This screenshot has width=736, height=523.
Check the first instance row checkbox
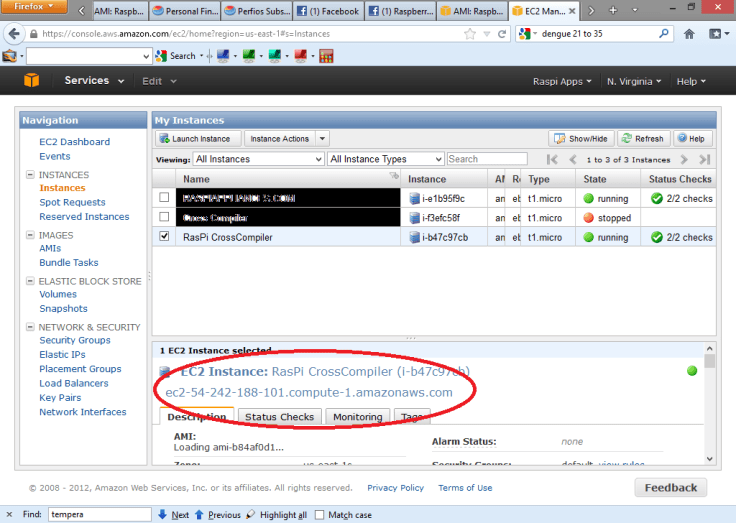click(165, 197)
